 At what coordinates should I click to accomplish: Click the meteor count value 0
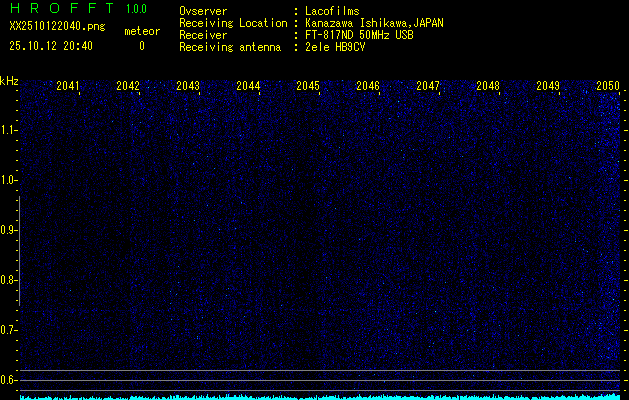141,46
